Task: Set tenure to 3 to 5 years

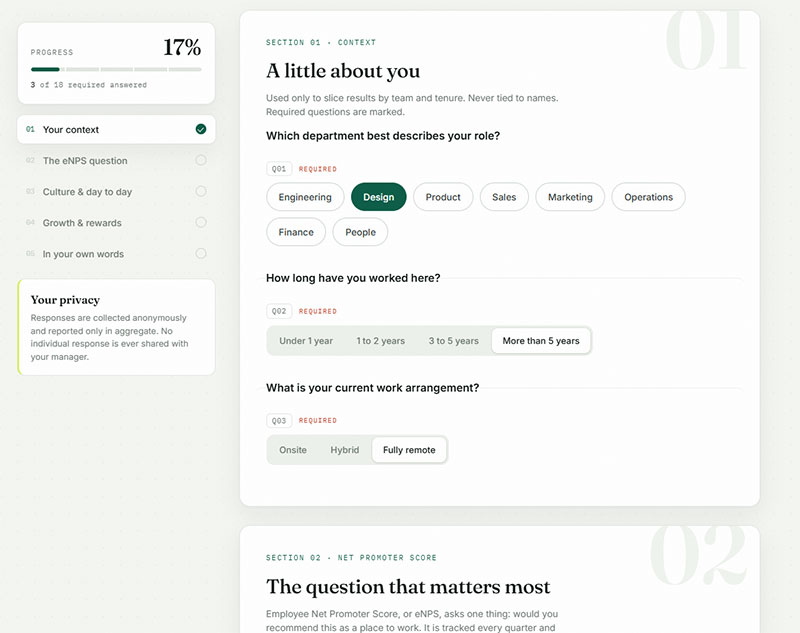Action: point(454,341)
